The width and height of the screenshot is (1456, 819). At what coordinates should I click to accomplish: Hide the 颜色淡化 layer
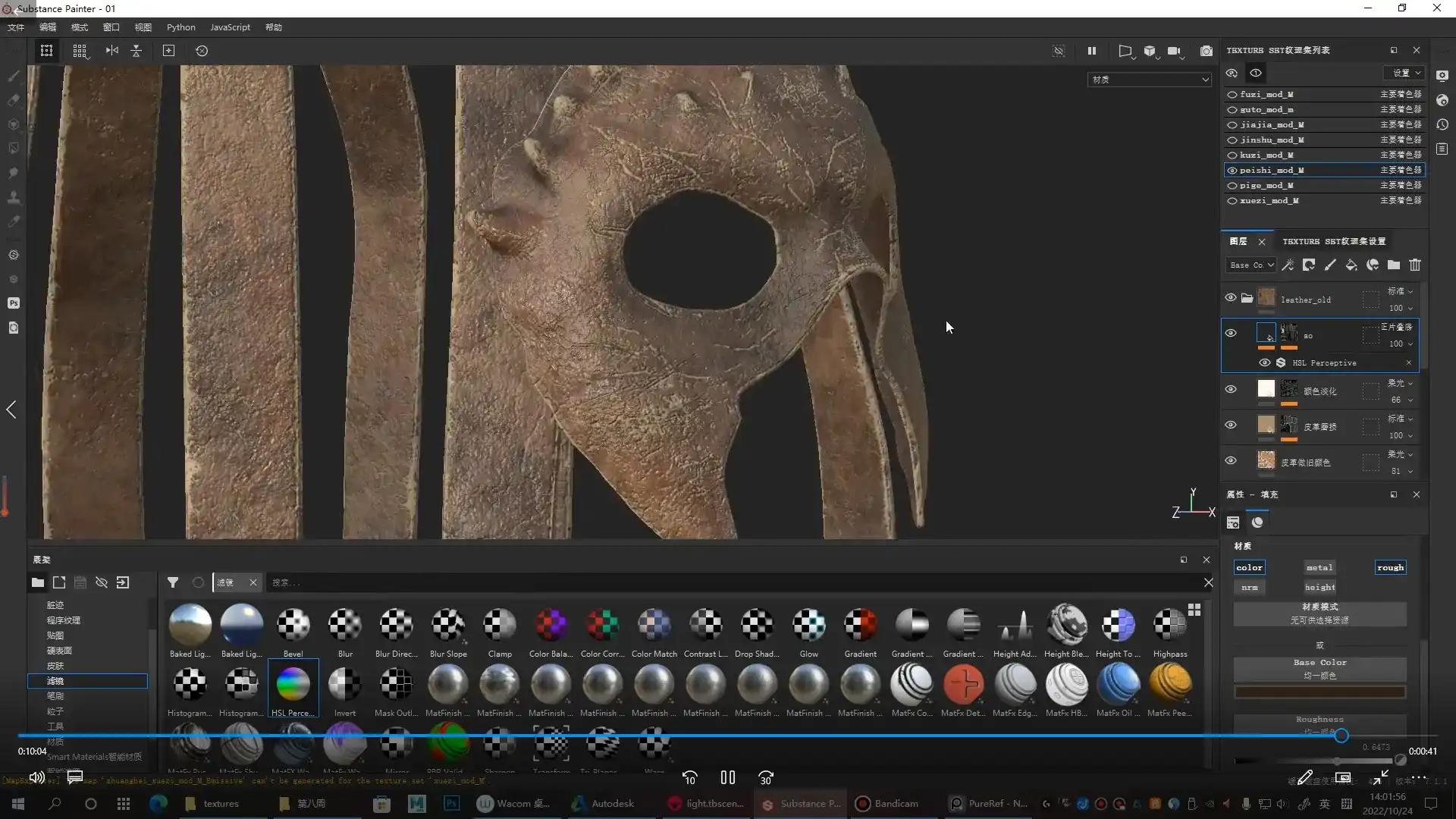[x=1231, y=389]
